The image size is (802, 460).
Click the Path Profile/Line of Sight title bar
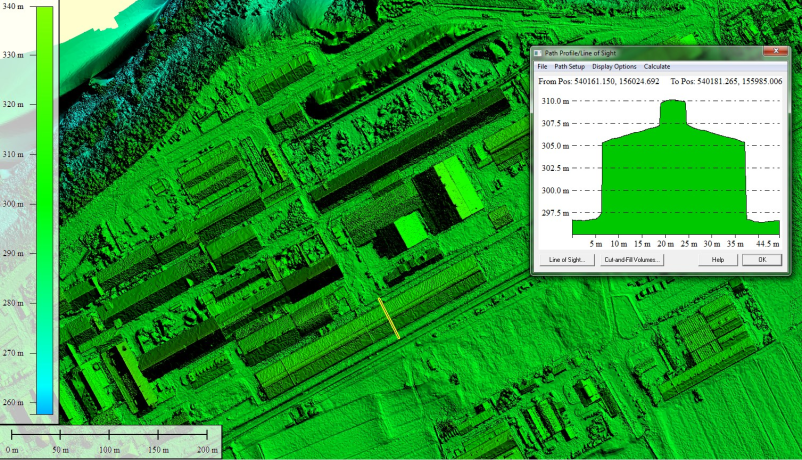(x=640, y=52)
